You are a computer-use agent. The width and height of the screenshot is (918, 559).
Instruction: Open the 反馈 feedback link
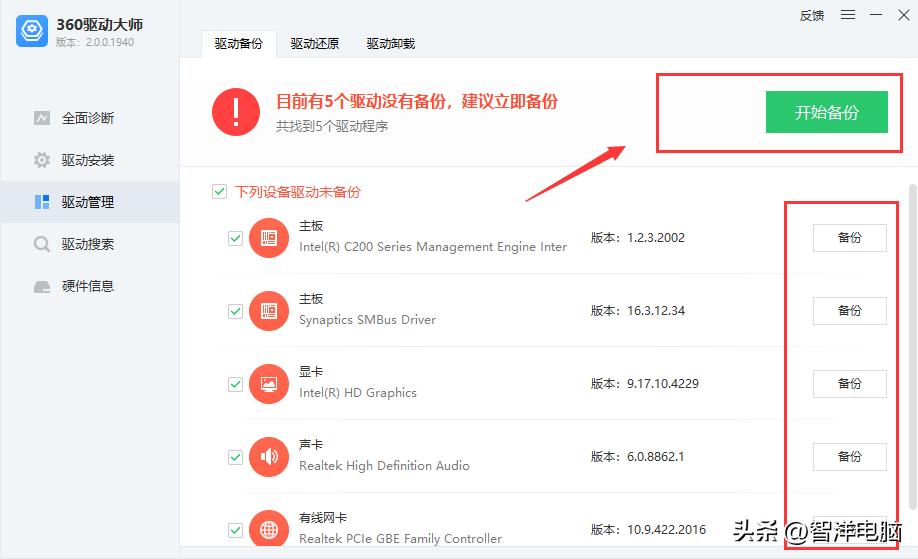[811, 16]
